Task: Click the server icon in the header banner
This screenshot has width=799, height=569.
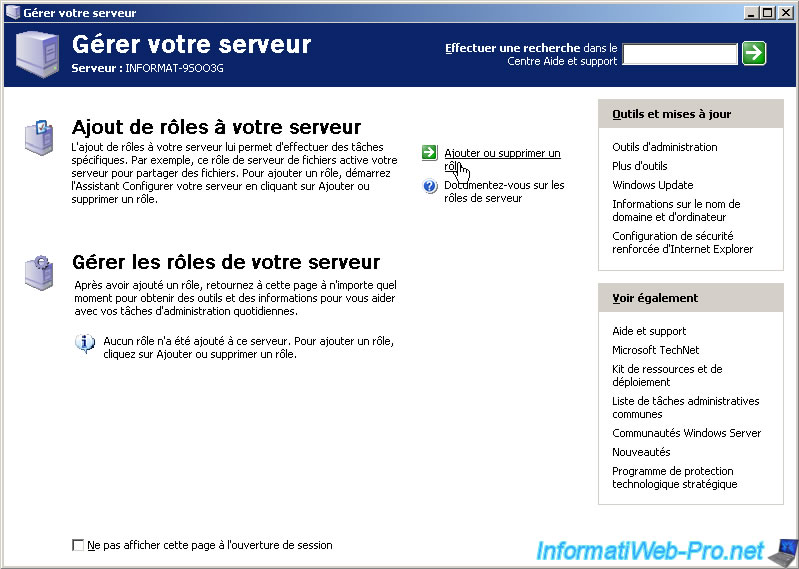Action: pos(37,53)
